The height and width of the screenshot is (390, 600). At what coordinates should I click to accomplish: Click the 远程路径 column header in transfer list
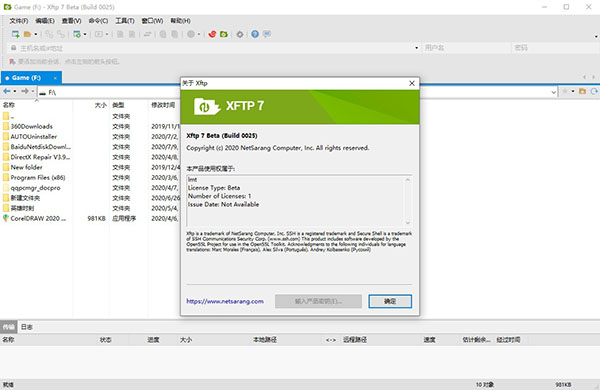355,339
